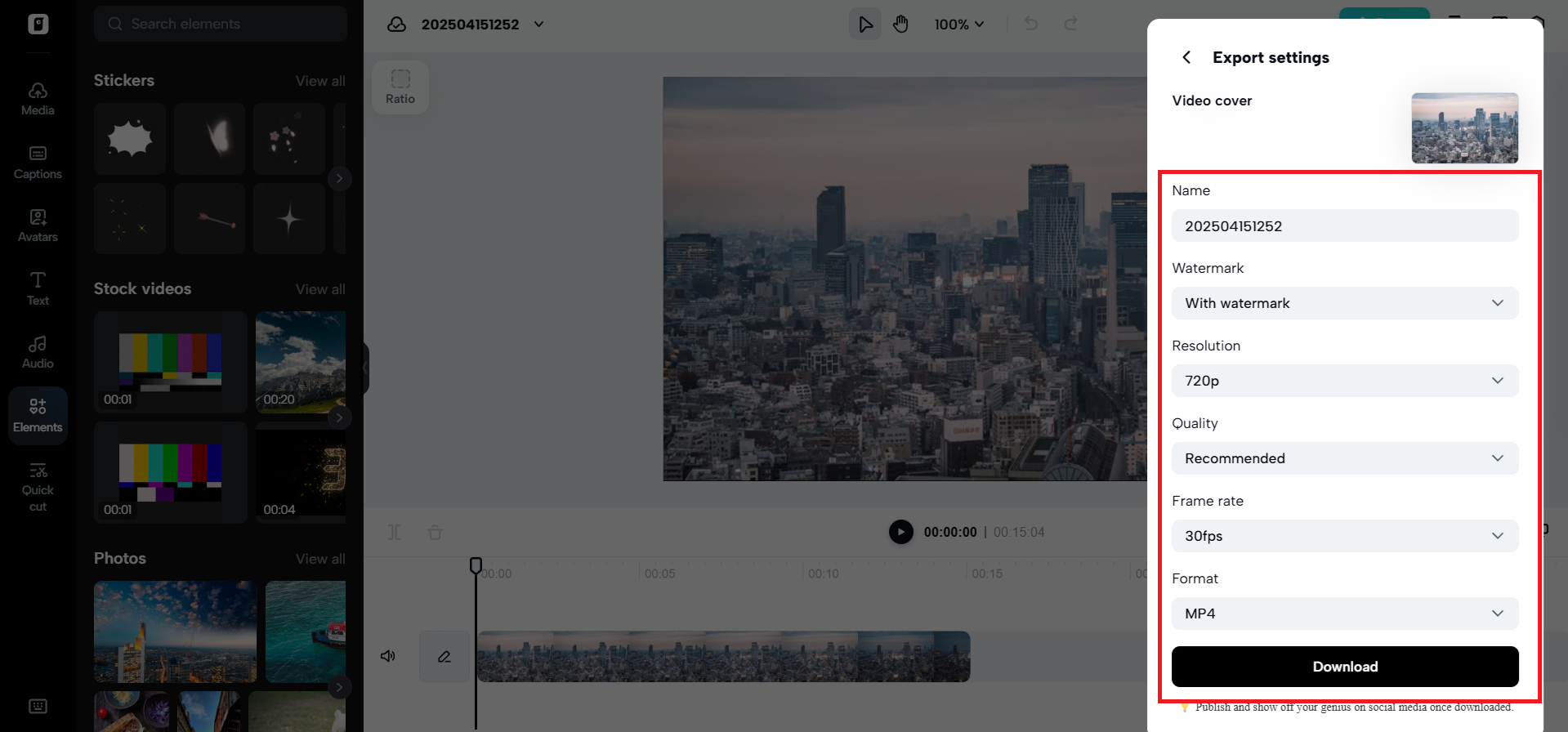The width and height of the screenshot is (1568, 732).
Task: Go back from Export settings
Action: pyautogui.click(x=1186, y=57)
